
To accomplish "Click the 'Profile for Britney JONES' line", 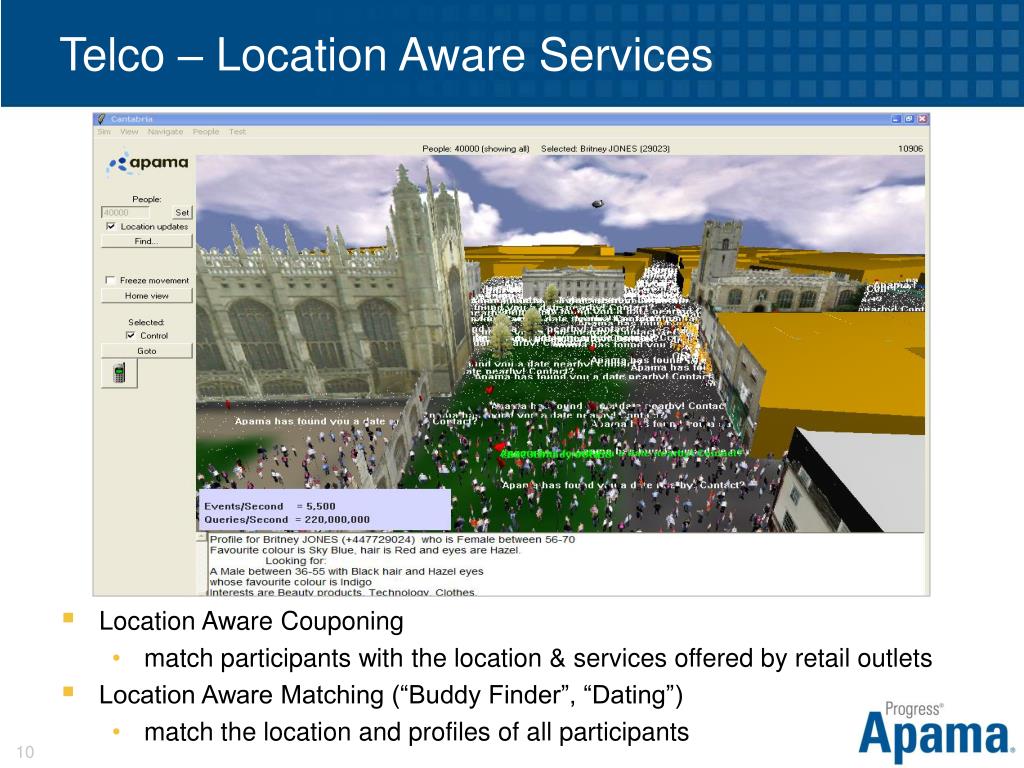I will (x=392, y=539).
